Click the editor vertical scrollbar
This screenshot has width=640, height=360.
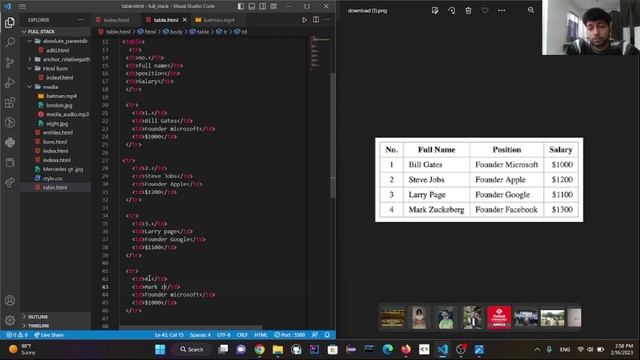point(333,135)
